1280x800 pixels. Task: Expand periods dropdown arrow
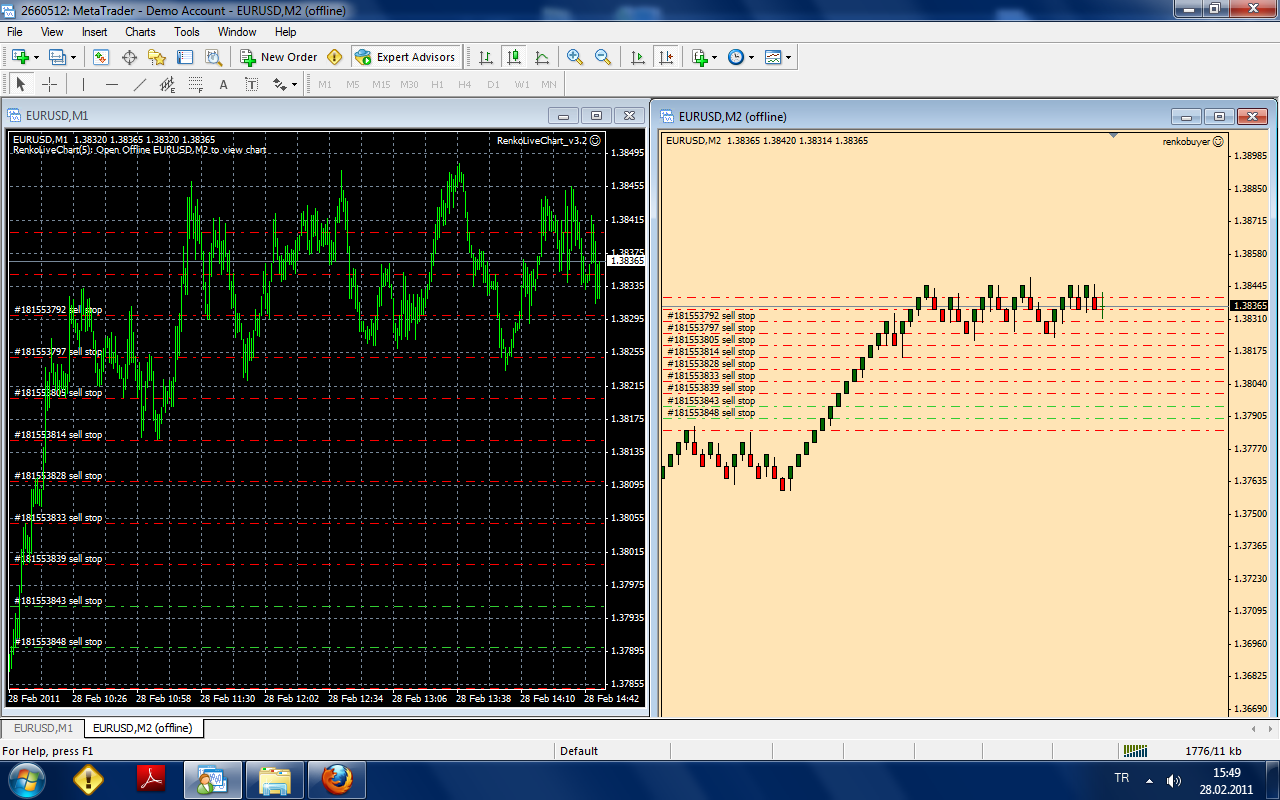pos(751,58)
